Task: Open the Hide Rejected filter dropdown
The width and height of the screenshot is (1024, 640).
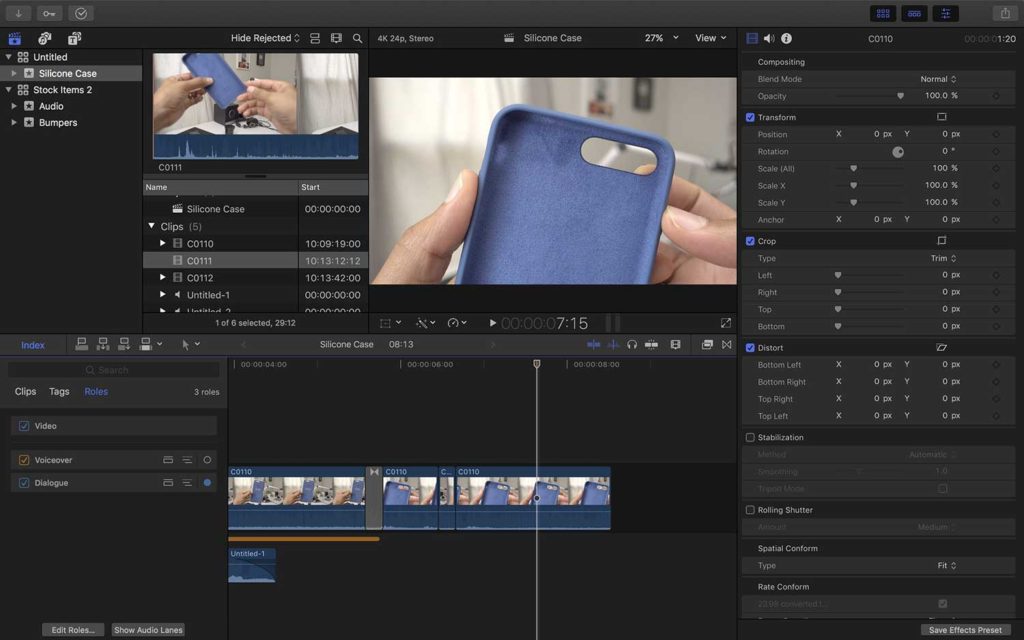Action: [263, 37]
